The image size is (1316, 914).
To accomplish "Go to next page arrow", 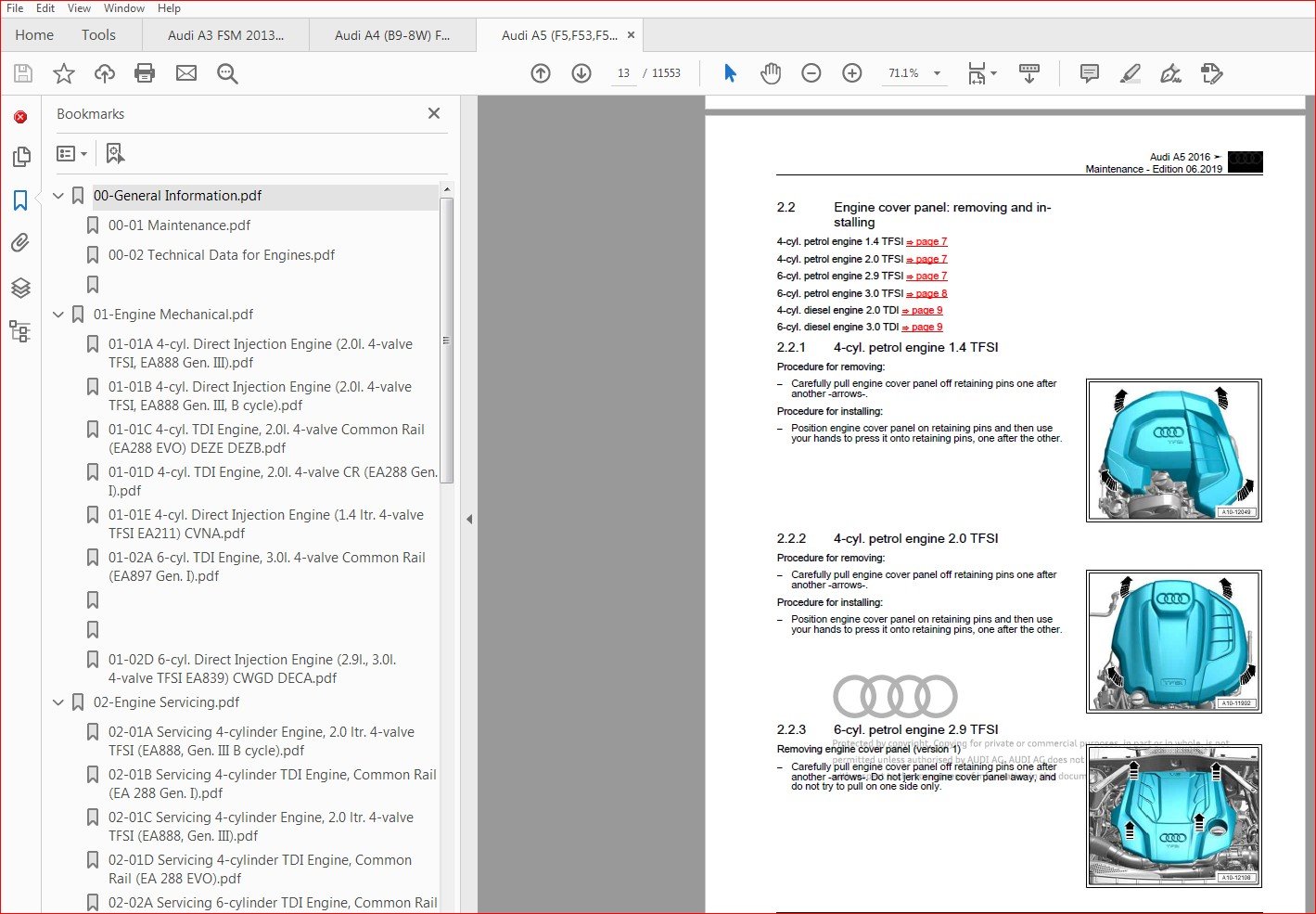I will pos(581,73).
